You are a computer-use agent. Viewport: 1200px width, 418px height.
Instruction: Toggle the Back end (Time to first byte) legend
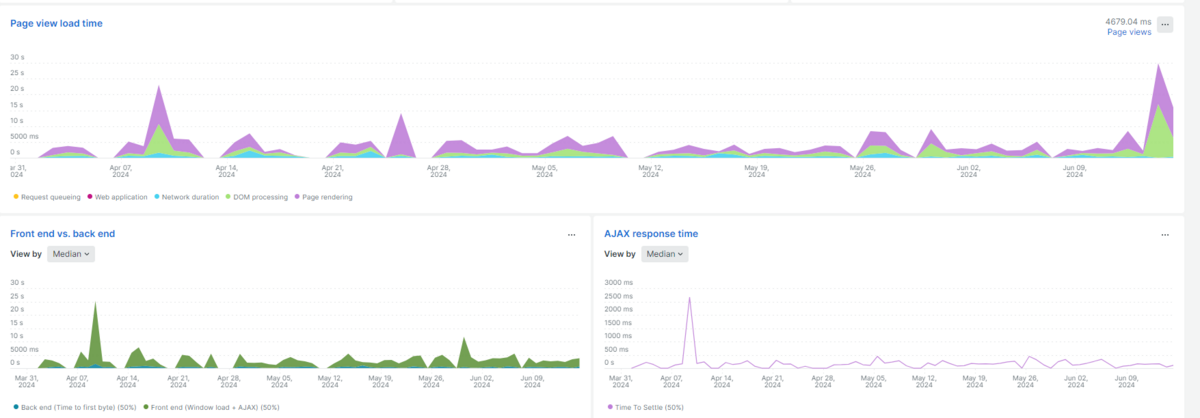click(x=75, y=408)
